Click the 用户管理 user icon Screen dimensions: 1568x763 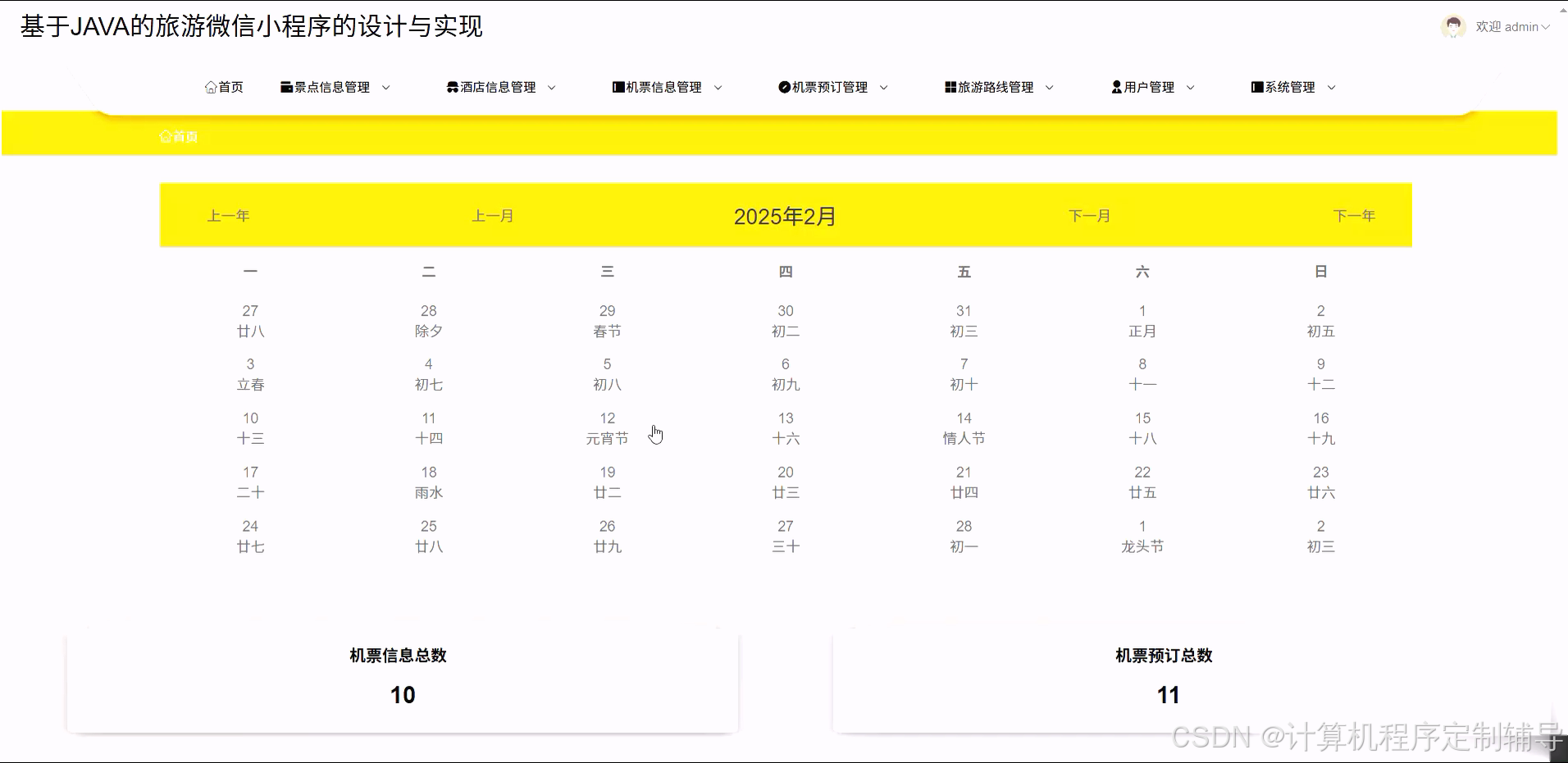pos(1116,86)
